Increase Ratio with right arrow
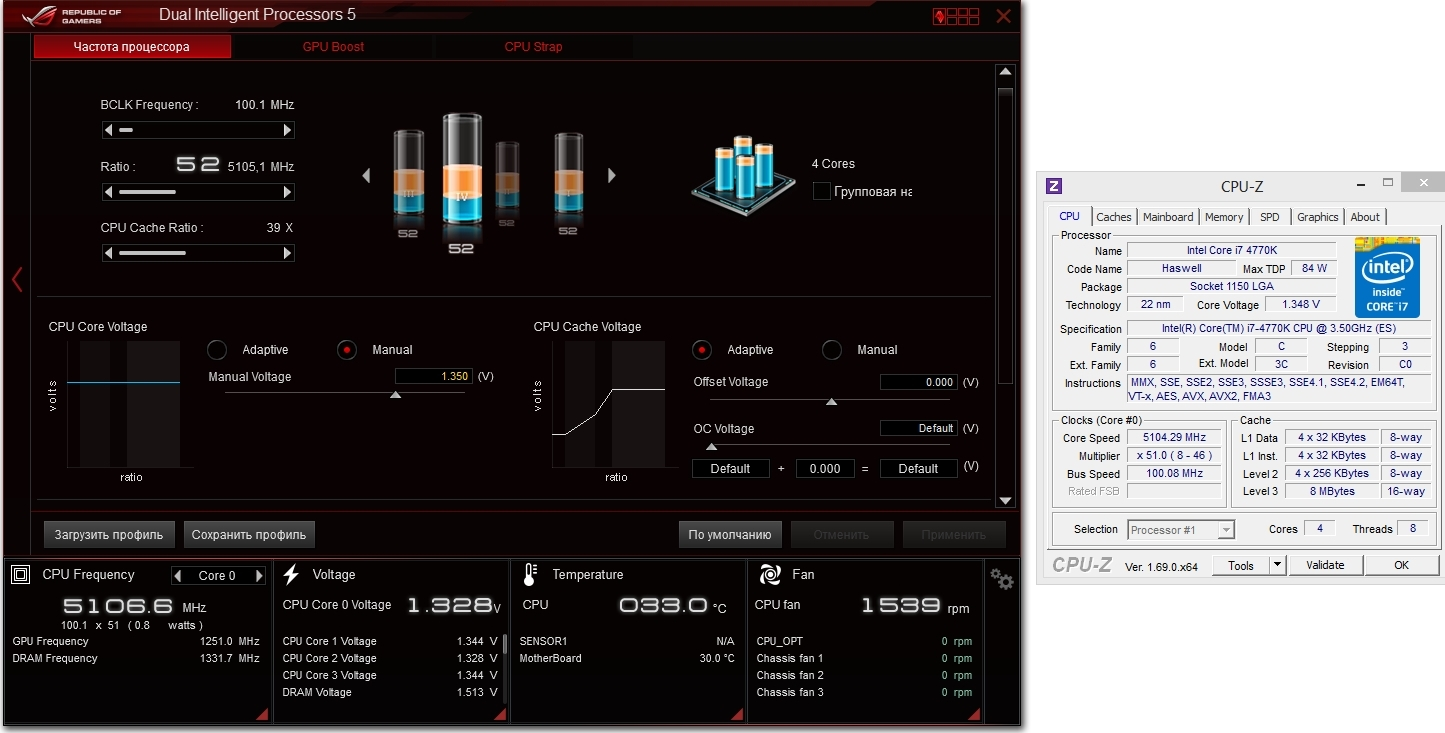 click(x=288, y=192)
